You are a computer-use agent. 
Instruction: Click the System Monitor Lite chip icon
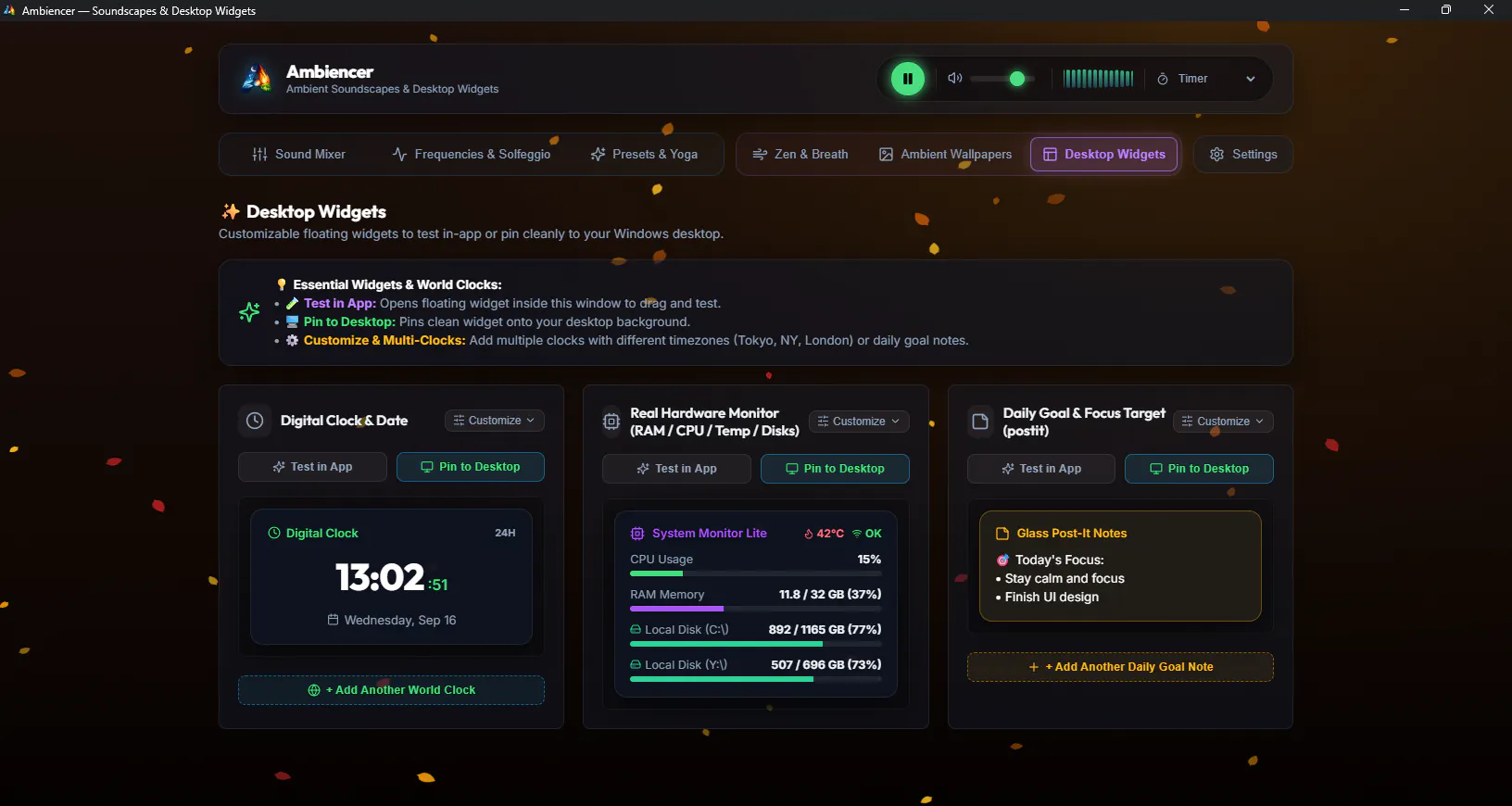(x=637, y=534)
